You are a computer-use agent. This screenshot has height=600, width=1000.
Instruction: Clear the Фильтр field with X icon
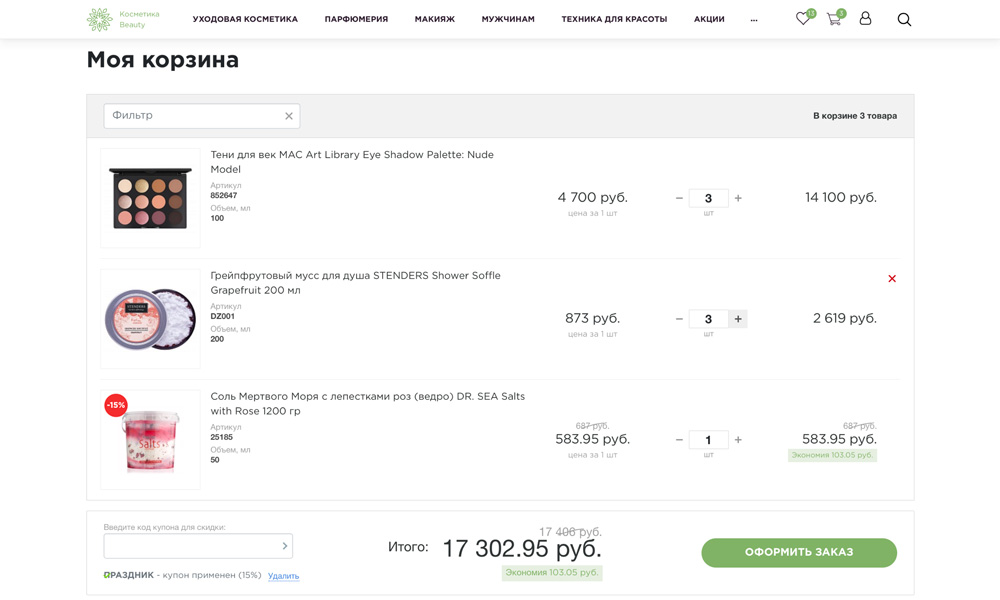point(289,116)
